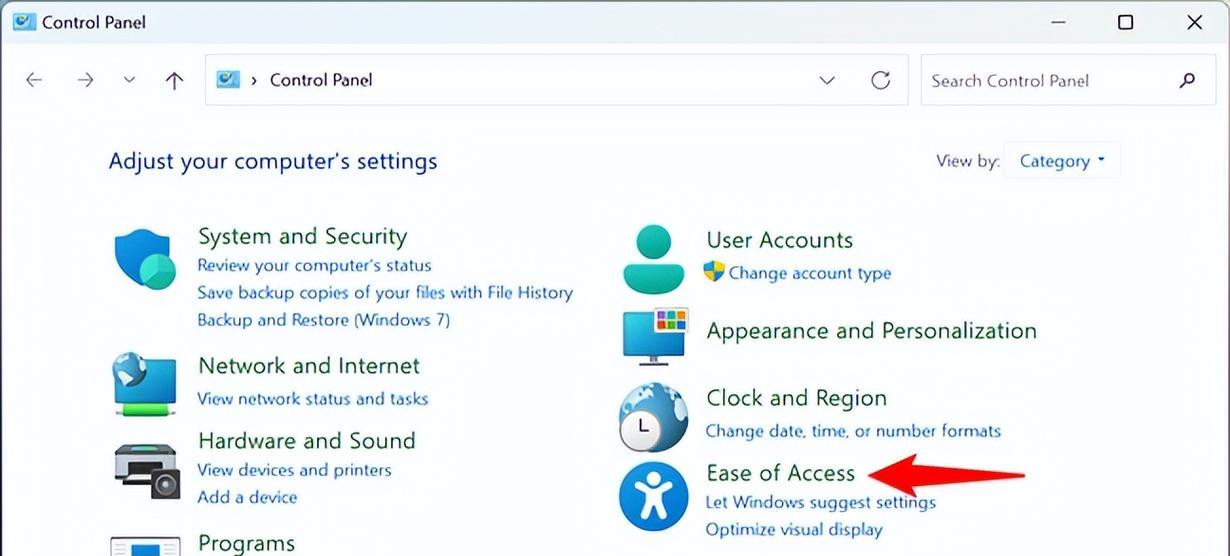The image size is (1230, 556).
Task: Click the shield icon beside Change account type
Action: [714, 271]
